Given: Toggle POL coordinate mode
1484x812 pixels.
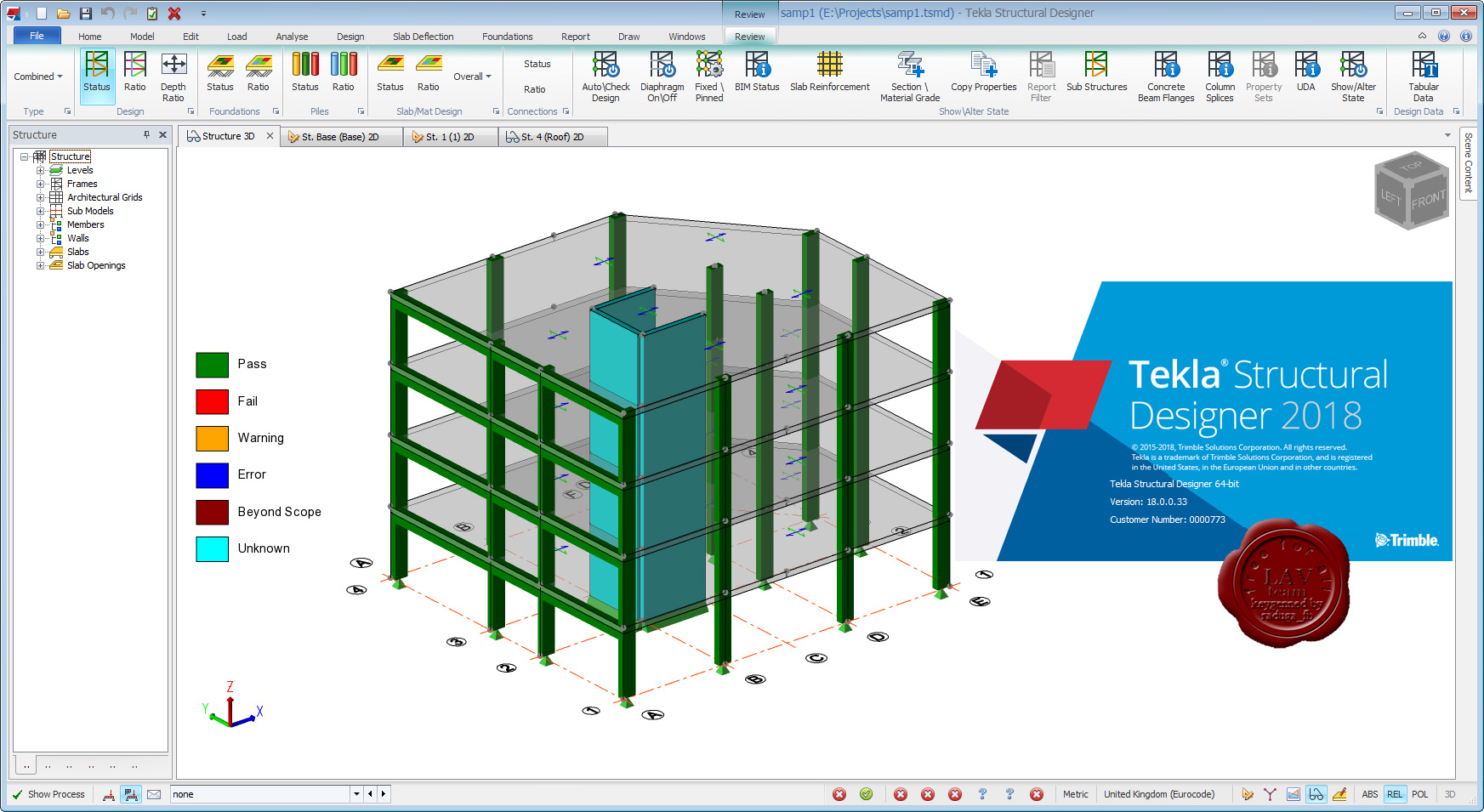Looking at the screenshot, I should (x=1420, y=794).
